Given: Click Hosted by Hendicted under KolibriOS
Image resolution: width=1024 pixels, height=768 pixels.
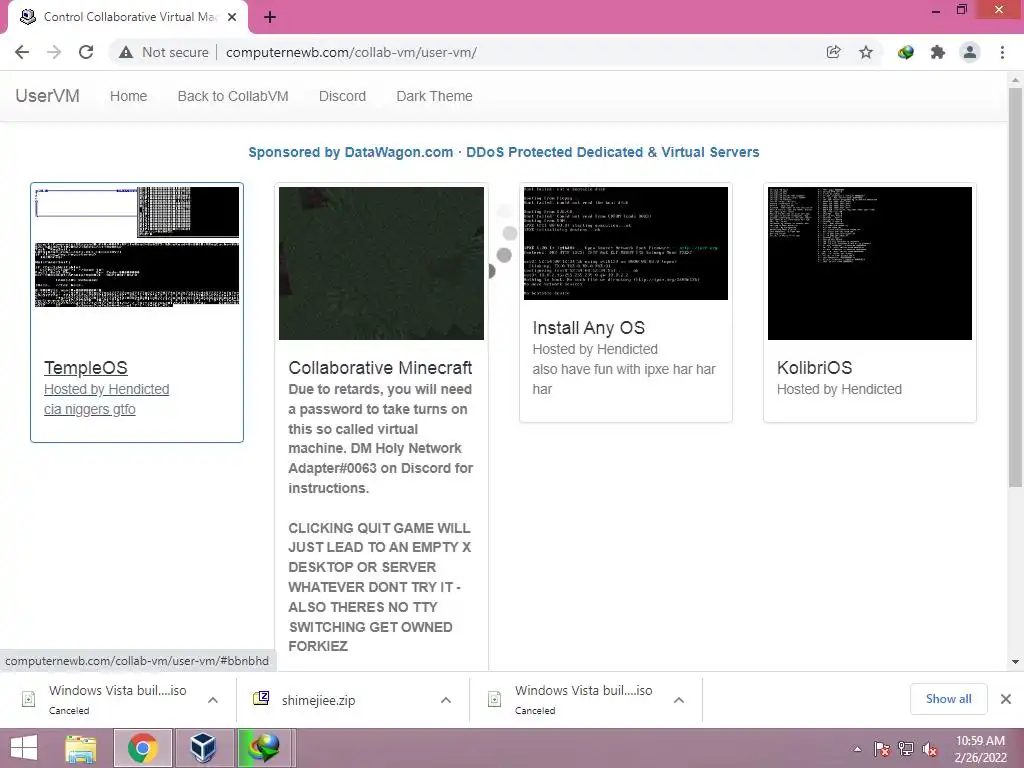Looking at the screenshot, I should (x=839, y=389).
